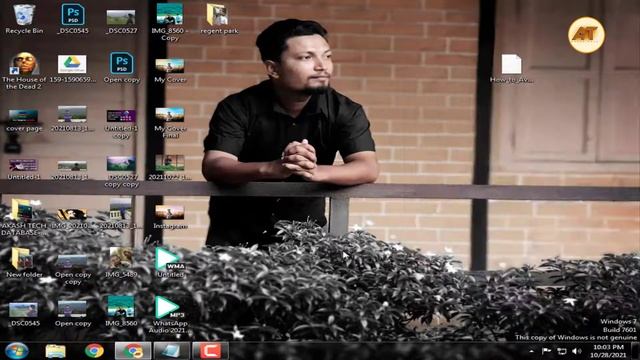This screenshot has height=360, width=640.
Task: Open the volume speaker tray icon
Action: pos(577,351)
